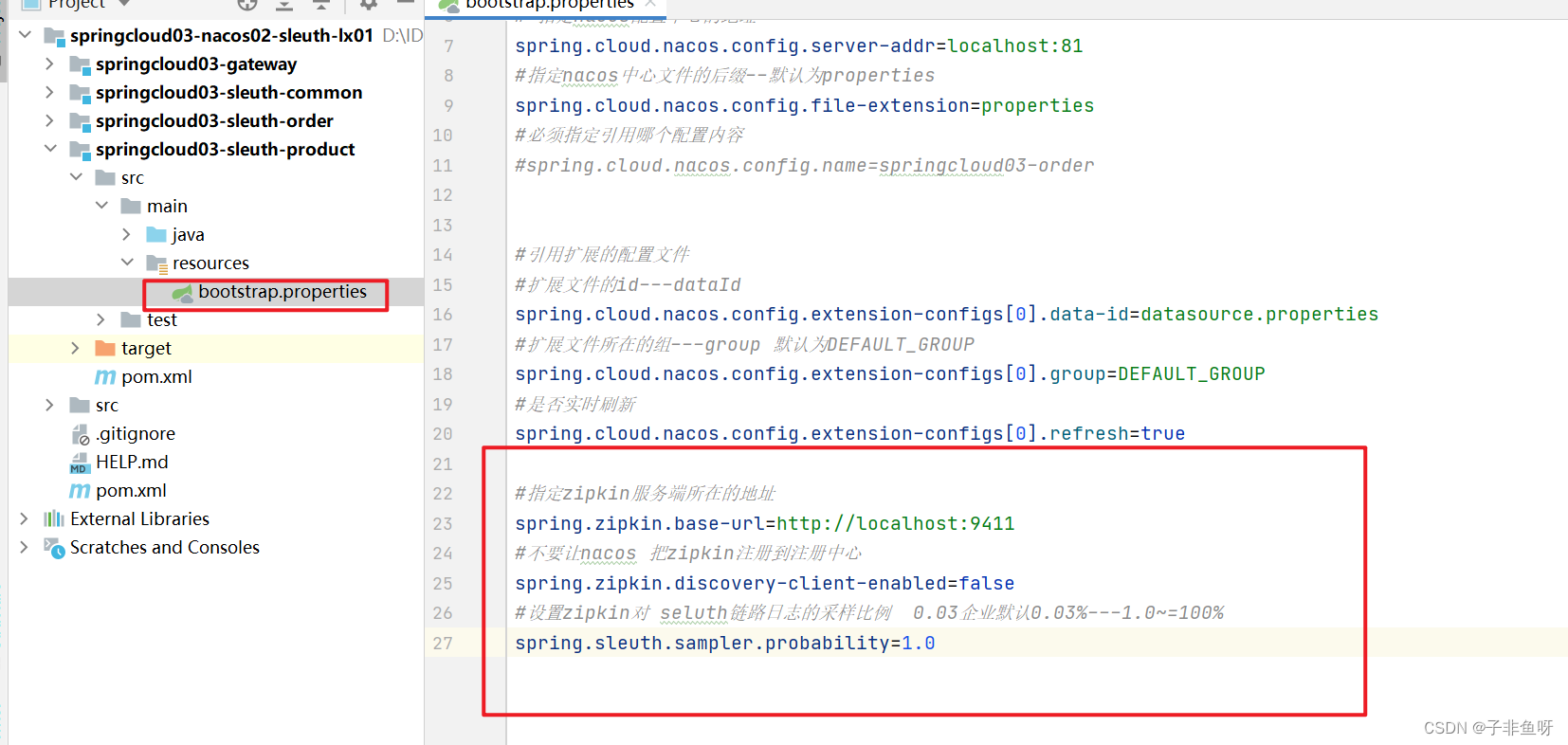Viewport: 1568px width, 745px height.
Task: Open Project panel settings gear
Action: [369, 4]
